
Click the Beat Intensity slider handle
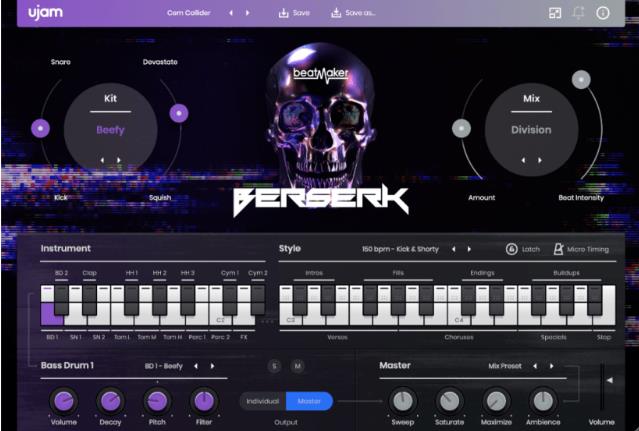coord(581,79)
